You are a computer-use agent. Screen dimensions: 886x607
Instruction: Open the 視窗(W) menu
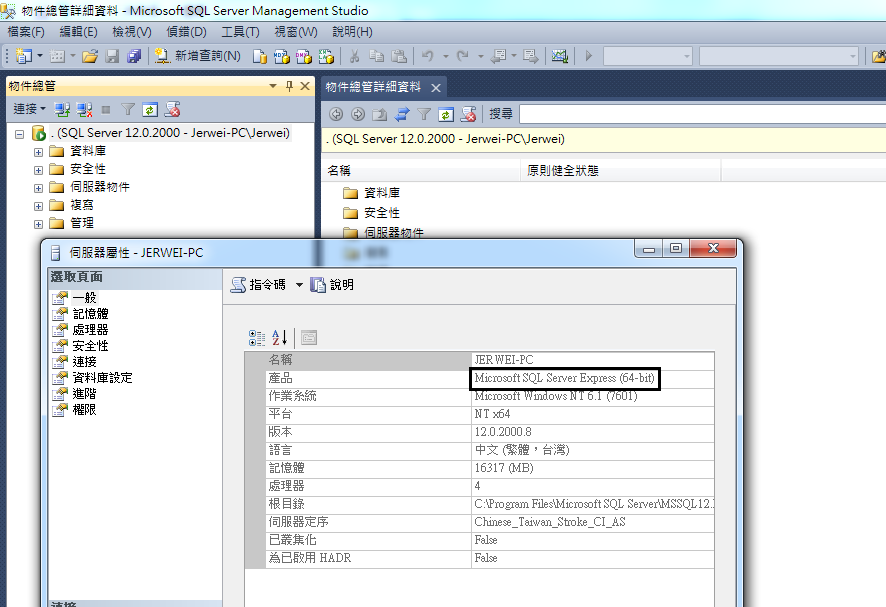(x=296, y=32)
